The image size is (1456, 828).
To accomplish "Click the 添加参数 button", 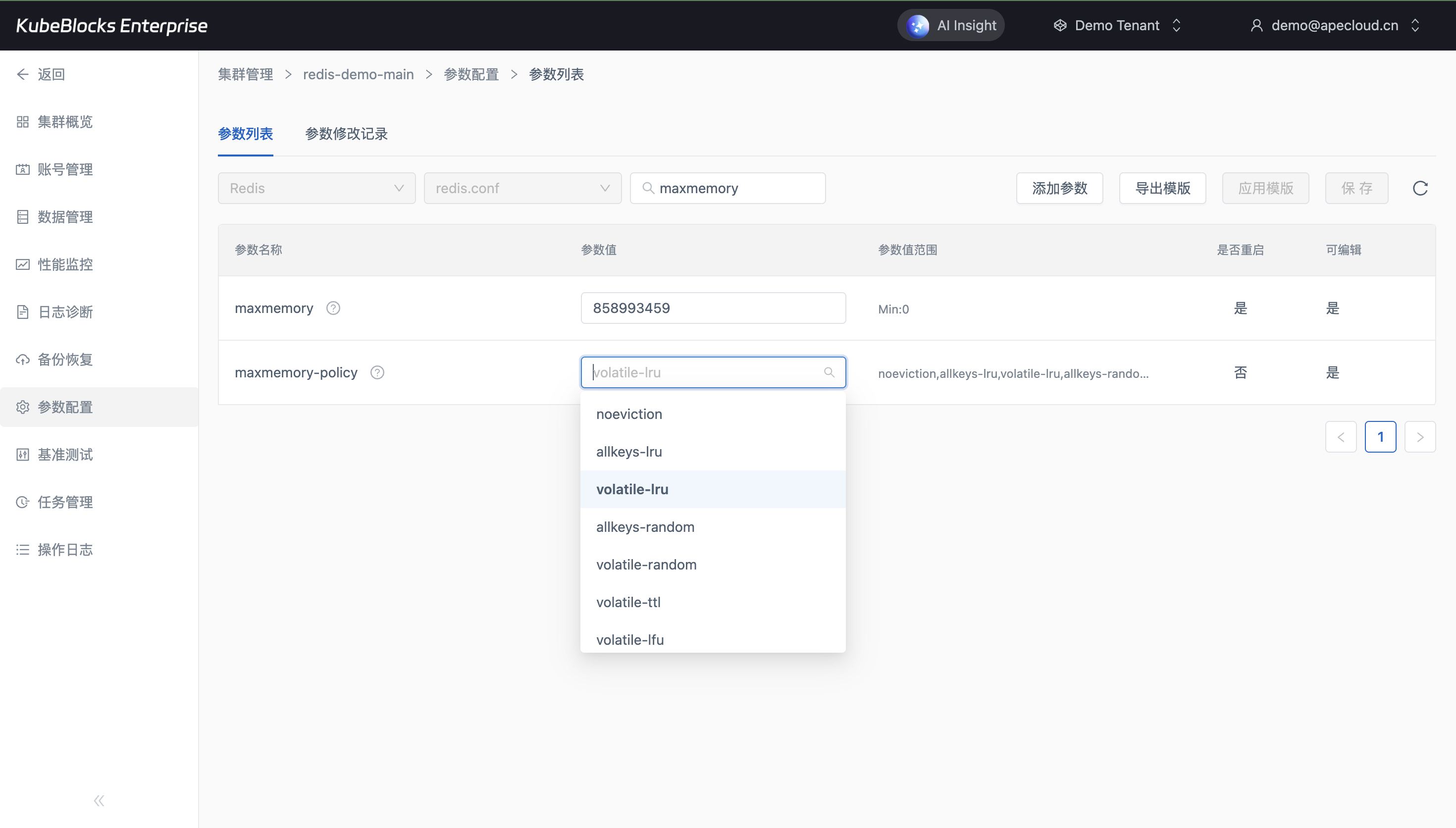I will 1059,188.
